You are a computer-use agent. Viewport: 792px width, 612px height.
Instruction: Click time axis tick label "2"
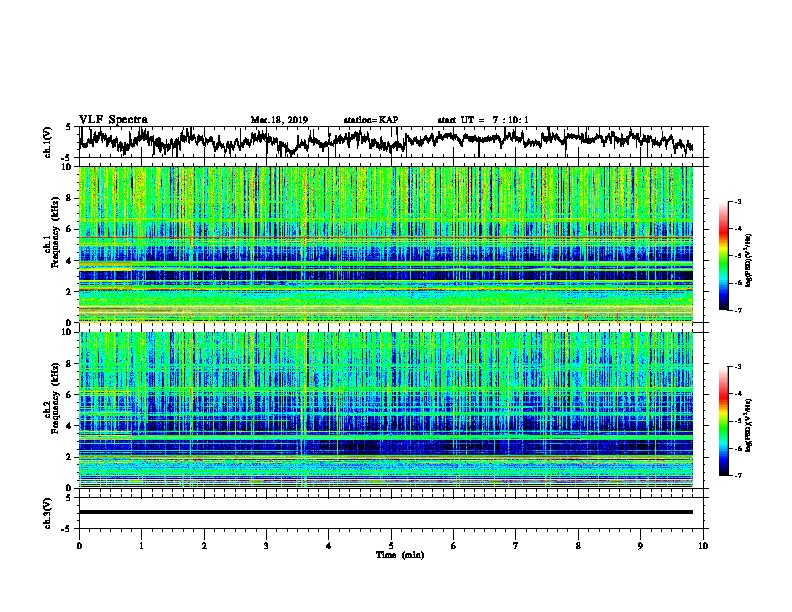pos(204,546)
